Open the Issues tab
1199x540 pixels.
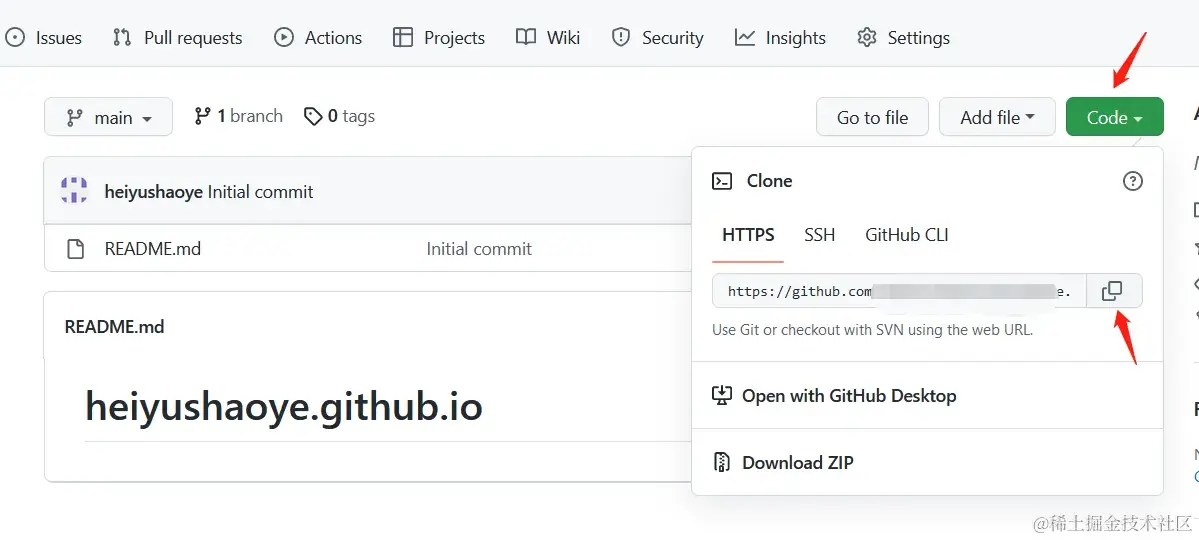[x=43, y=37]
